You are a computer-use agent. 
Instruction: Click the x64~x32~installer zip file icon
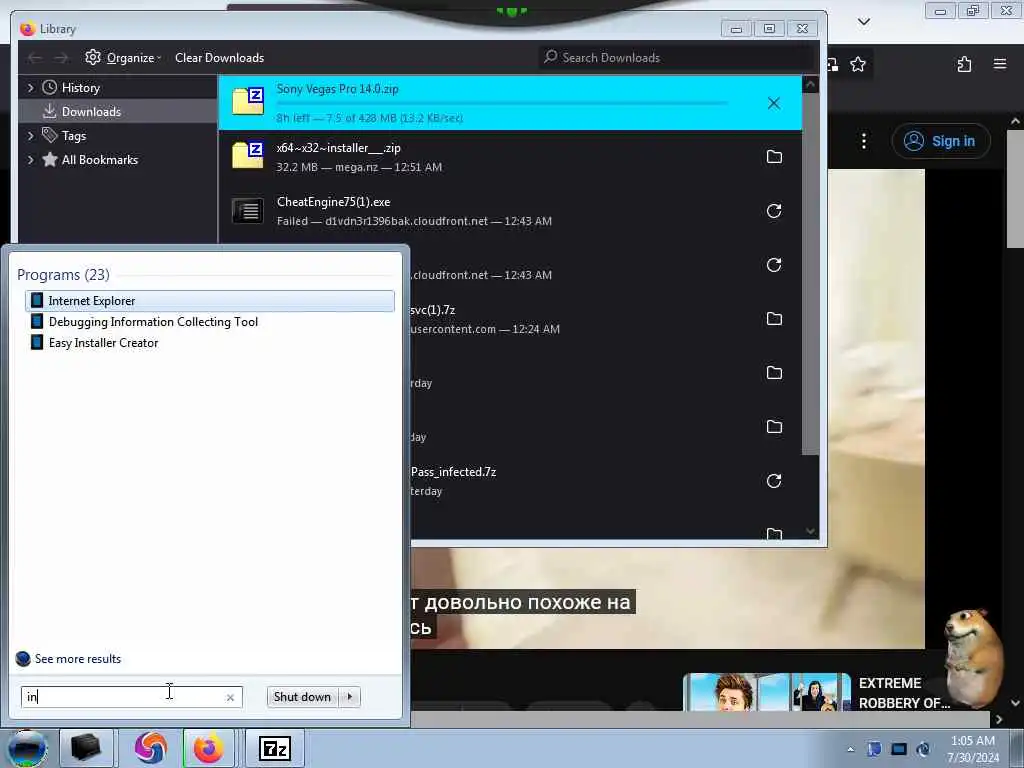pos(248,156)
